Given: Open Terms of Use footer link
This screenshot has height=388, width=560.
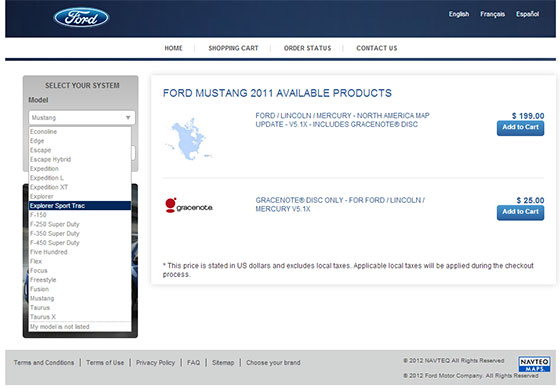Looking at the screenshot, I should click(x=105, y=363).
